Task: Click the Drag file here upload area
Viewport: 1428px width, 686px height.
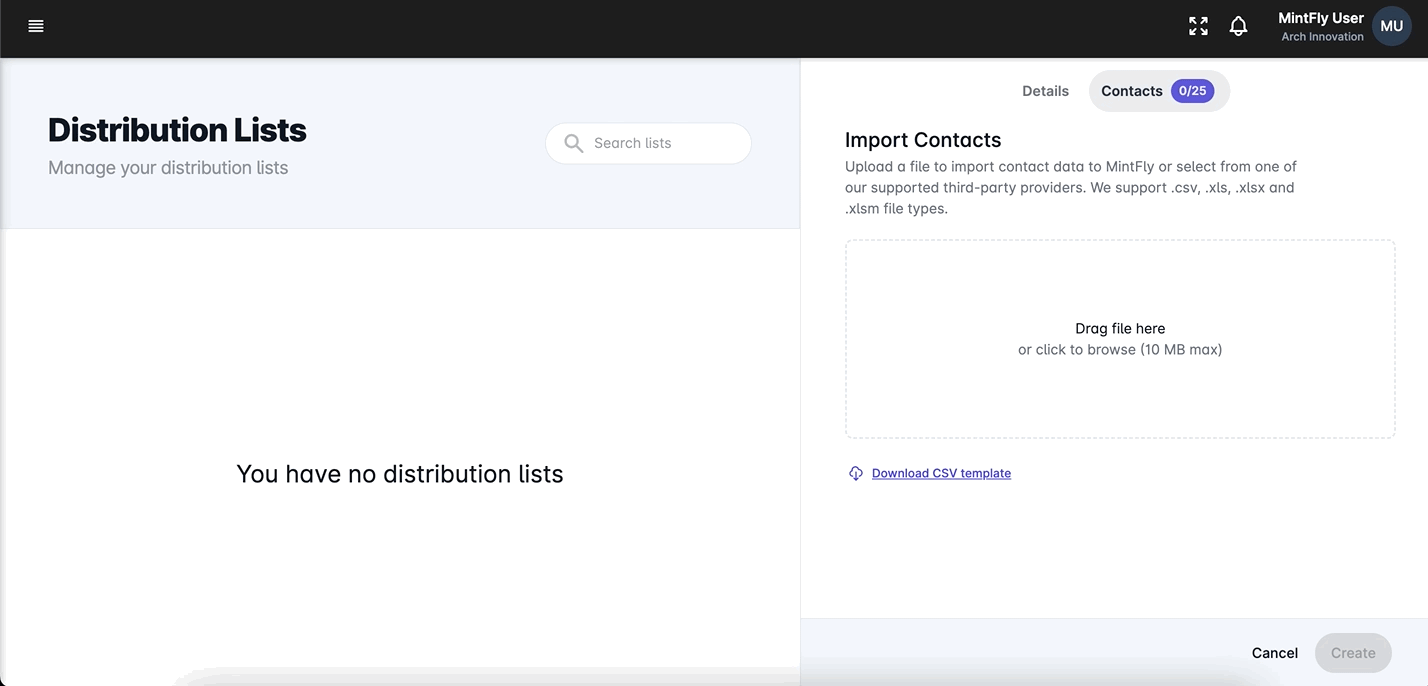Action: pyautogui.click(x=1120, y=290)
